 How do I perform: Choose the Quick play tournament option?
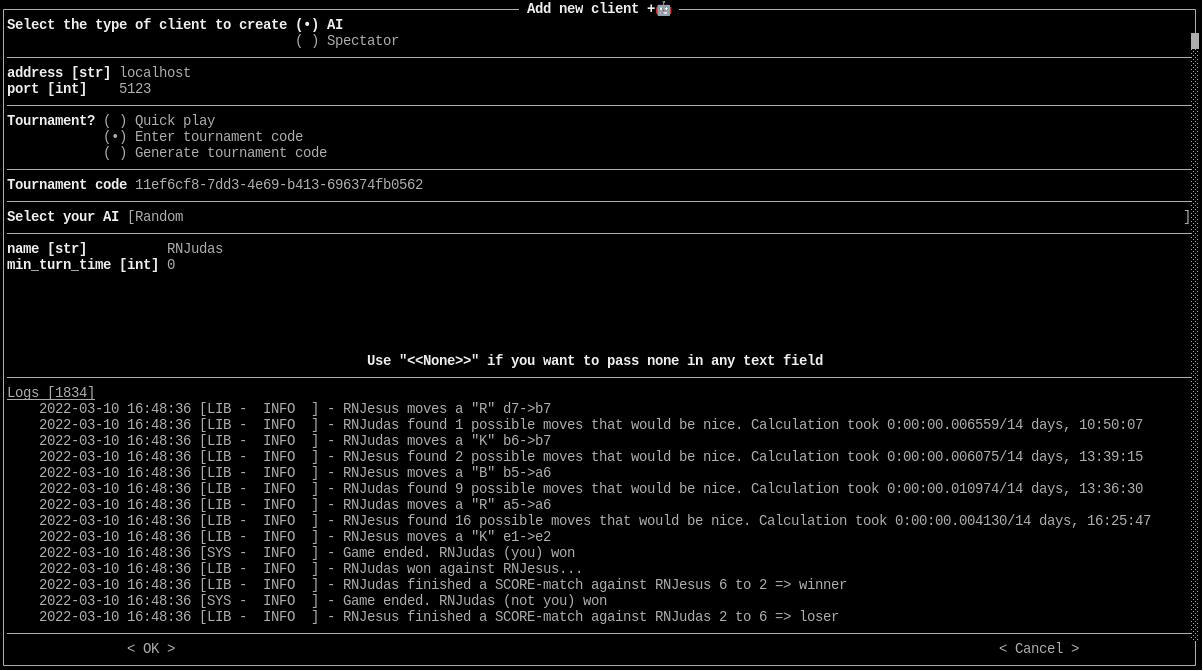point(159,121)
